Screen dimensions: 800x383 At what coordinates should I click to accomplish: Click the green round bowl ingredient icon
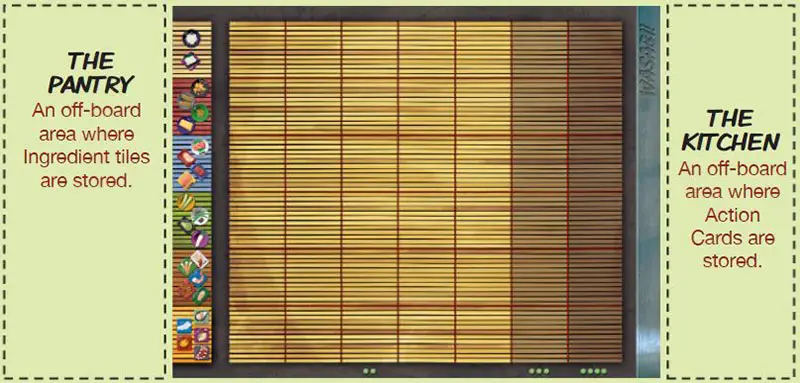200,112
